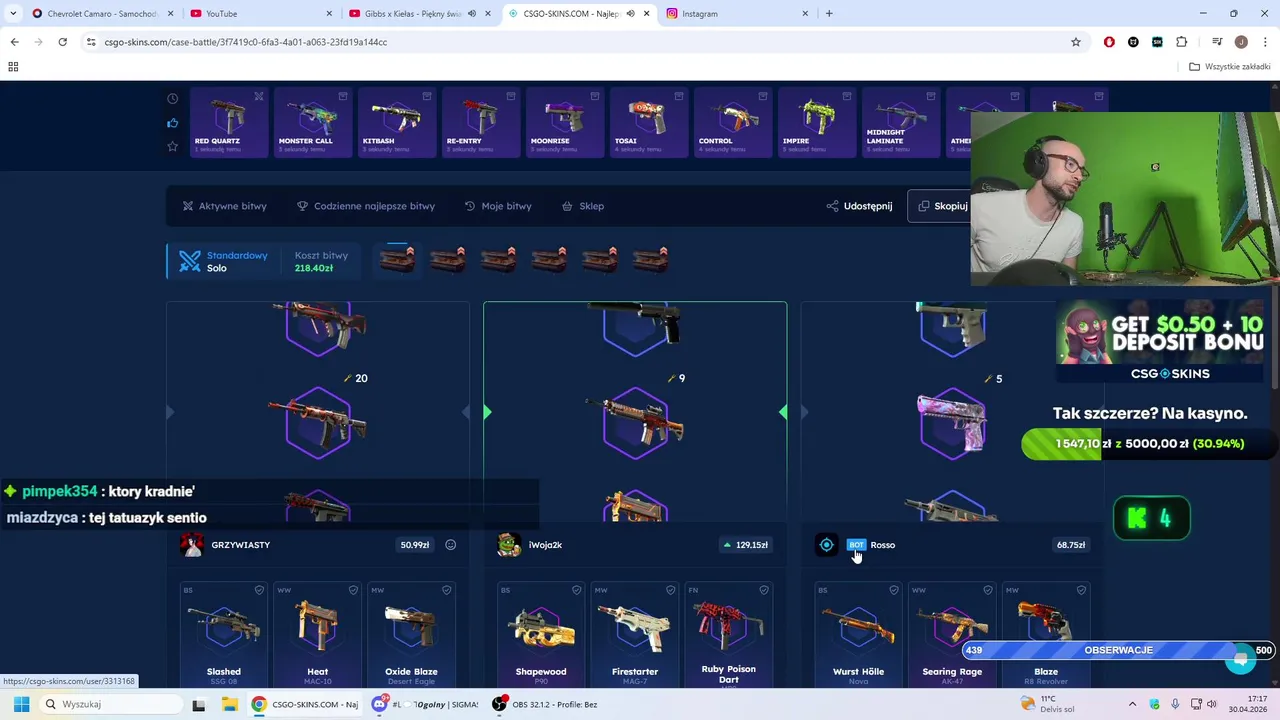
Task: Toggle shield icon on Ruby Poison Dart card
Action: point(764,590)
